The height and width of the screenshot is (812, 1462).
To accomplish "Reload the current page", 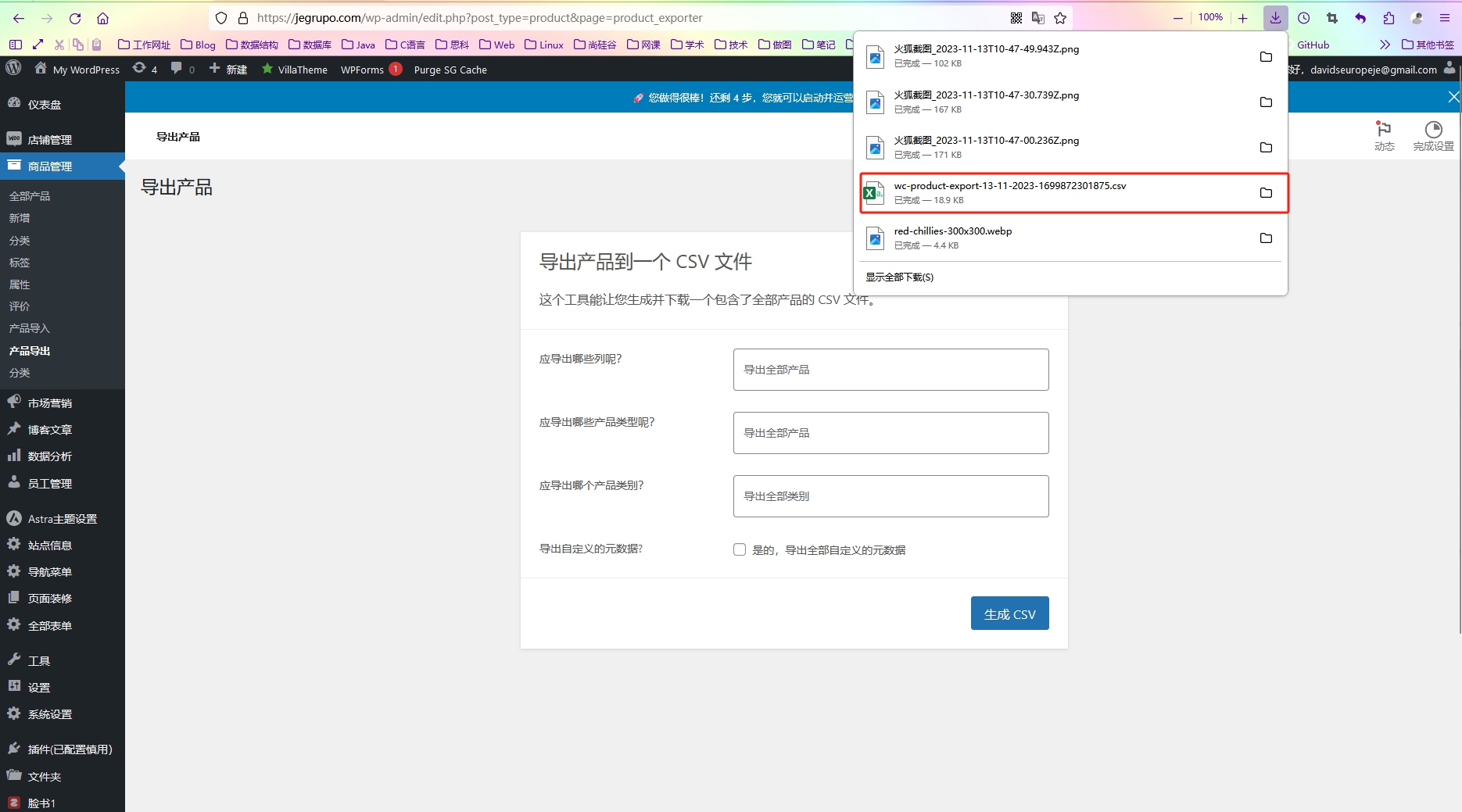I will click(x=75, y=18).
